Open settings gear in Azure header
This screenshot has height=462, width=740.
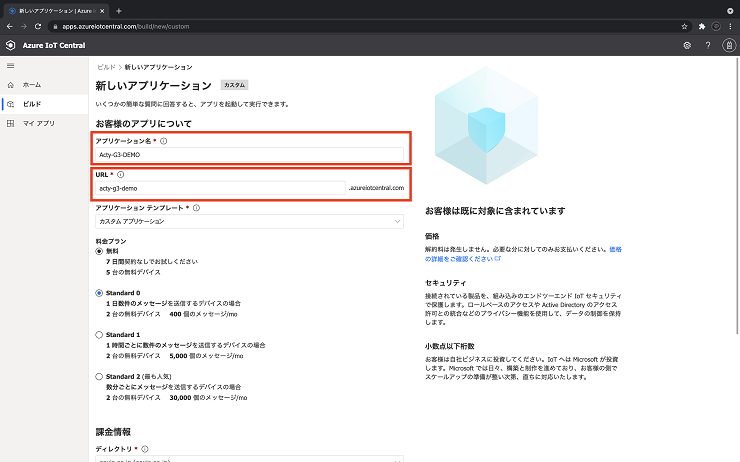687,45
